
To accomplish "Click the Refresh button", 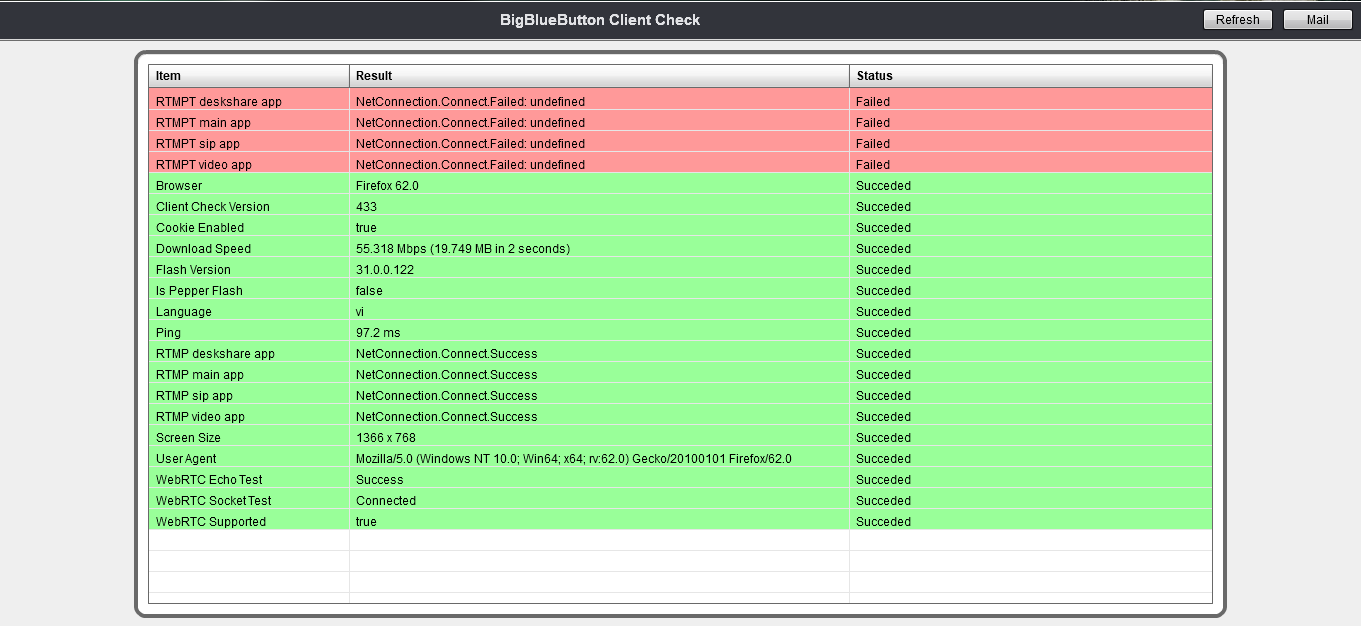I will 1237,19.
